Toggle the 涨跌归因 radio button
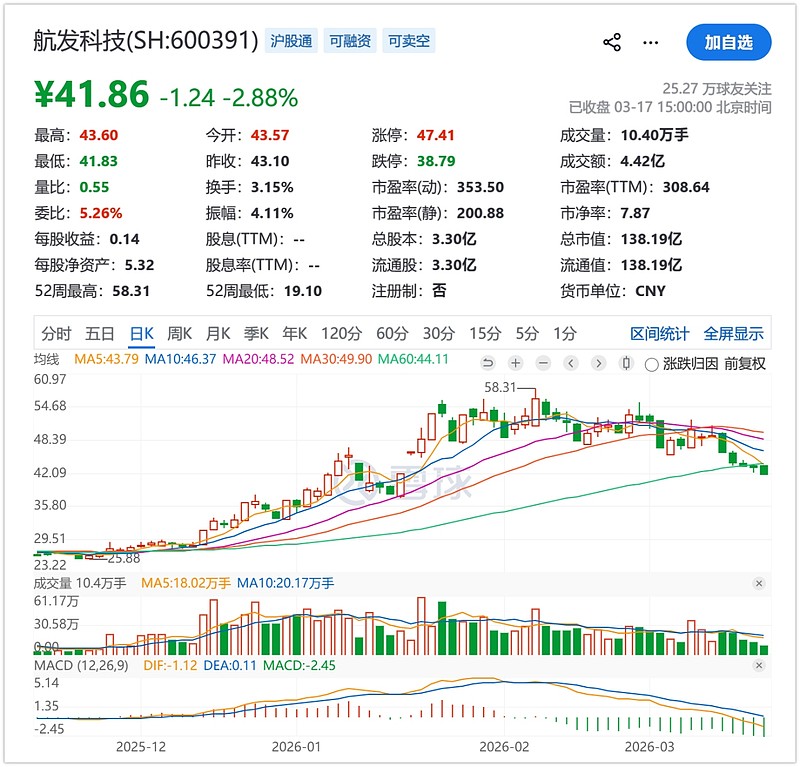The width and height of the screenshot is (800, 767). tap(652, 364)
